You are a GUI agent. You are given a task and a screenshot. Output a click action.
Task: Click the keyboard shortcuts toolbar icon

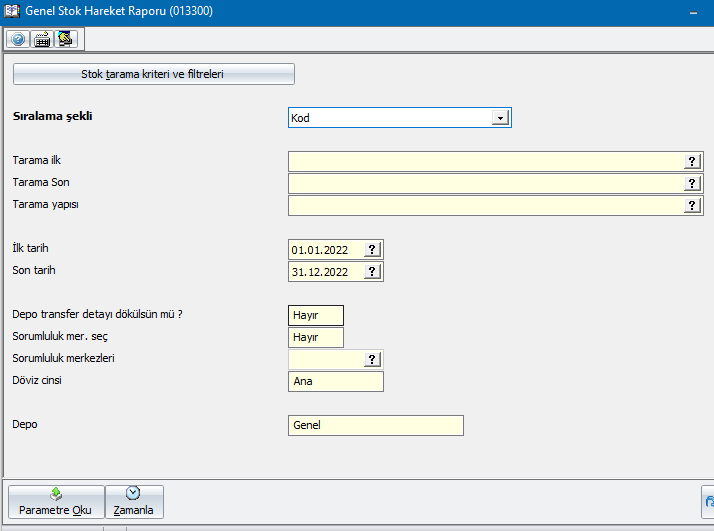point(43,39)
